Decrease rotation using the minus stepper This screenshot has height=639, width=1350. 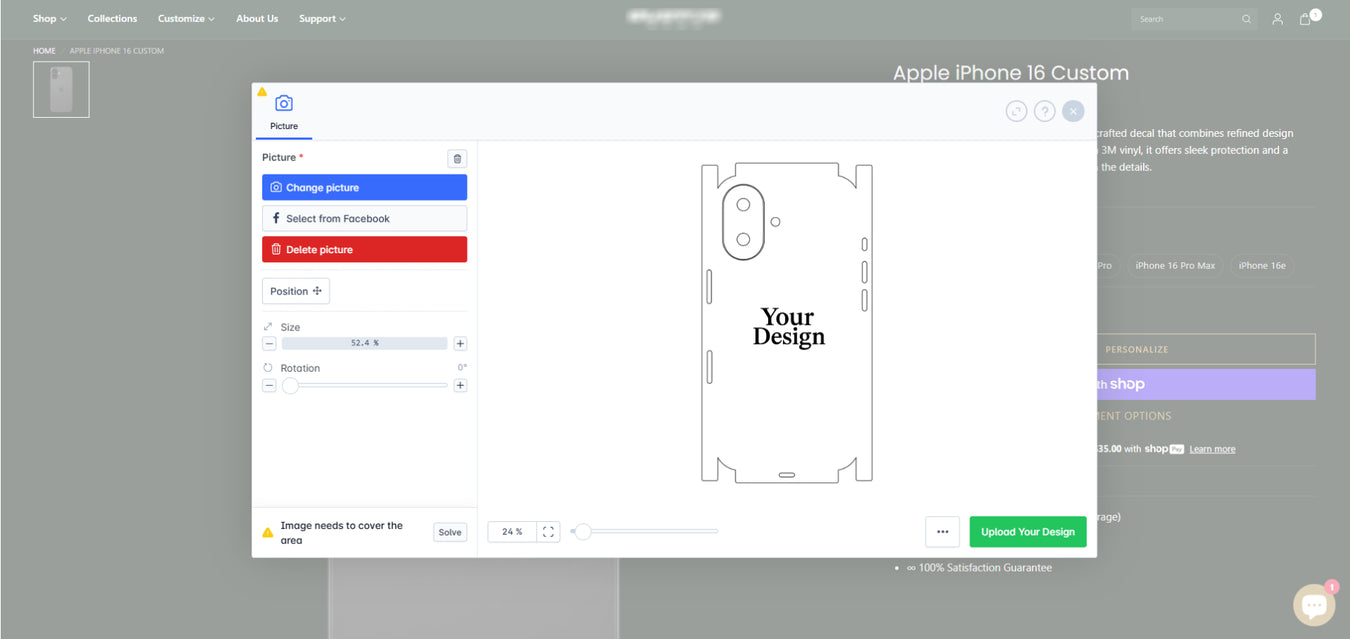coord(268,385)
